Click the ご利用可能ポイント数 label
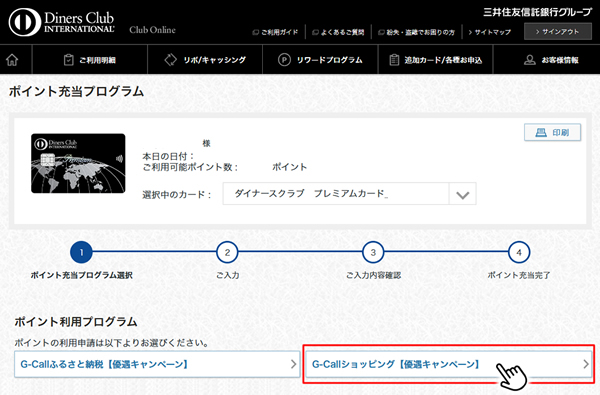Image resolution: width=600 pixels, height=395 pixels. tap(190, 167)
